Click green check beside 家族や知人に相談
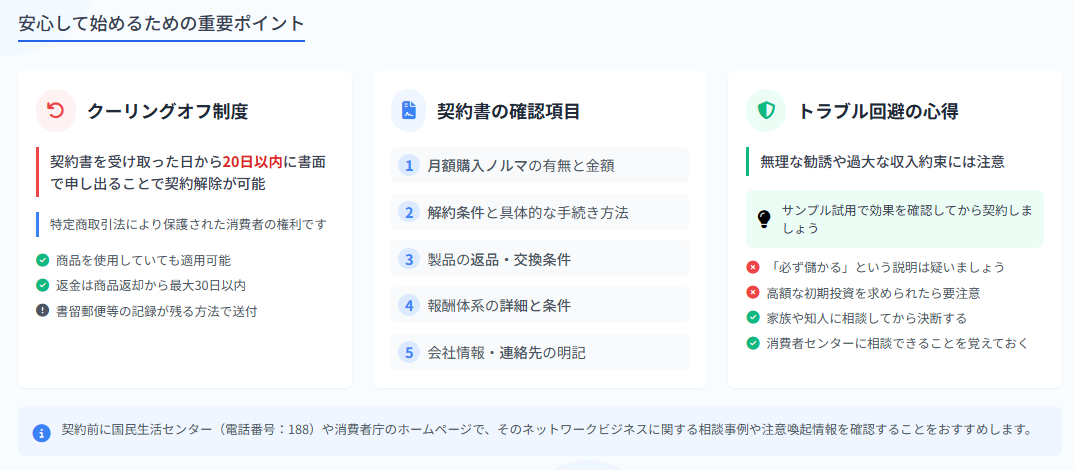The height and width of the screenshot is (470, 1075). pos(753,318)
